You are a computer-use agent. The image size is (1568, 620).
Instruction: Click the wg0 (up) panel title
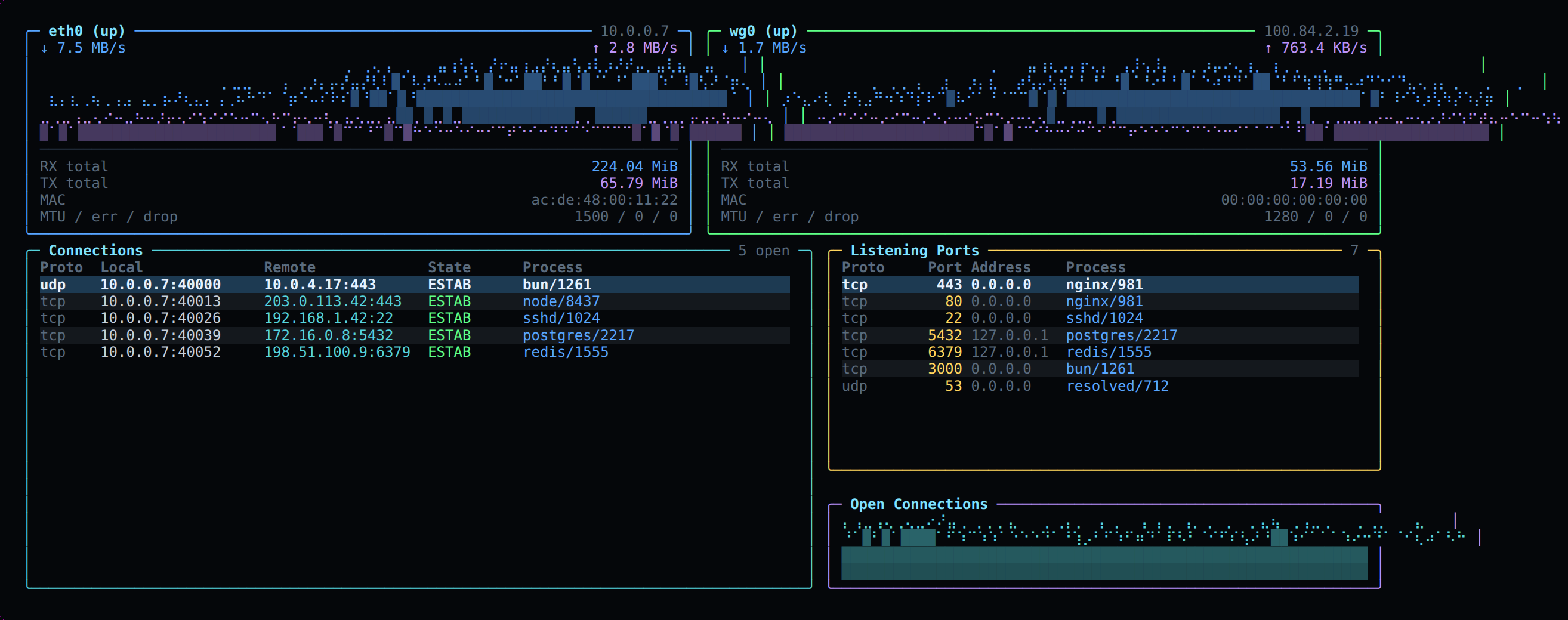763,30
